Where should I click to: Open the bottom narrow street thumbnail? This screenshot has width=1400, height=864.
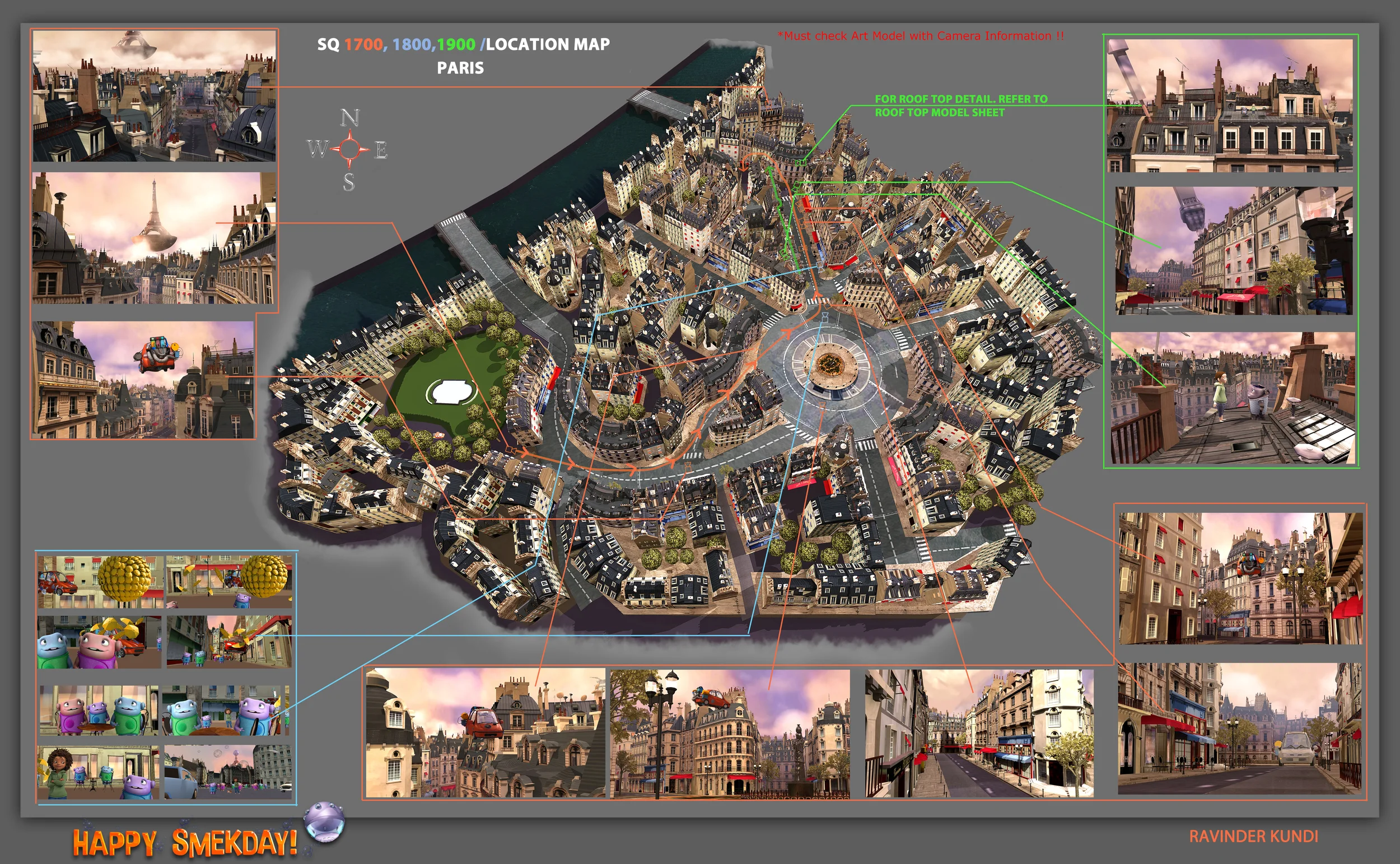pos(979,733)
